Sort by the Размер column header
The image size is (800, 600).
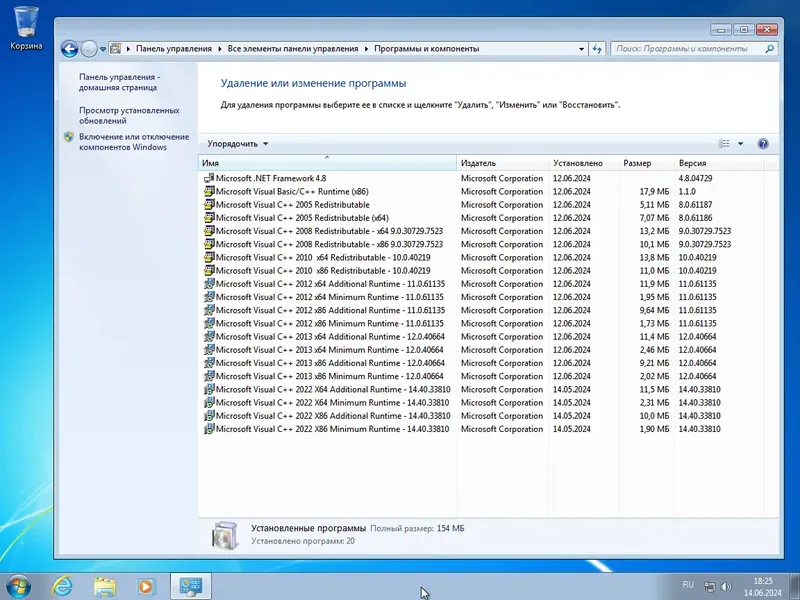coord(647,163)
